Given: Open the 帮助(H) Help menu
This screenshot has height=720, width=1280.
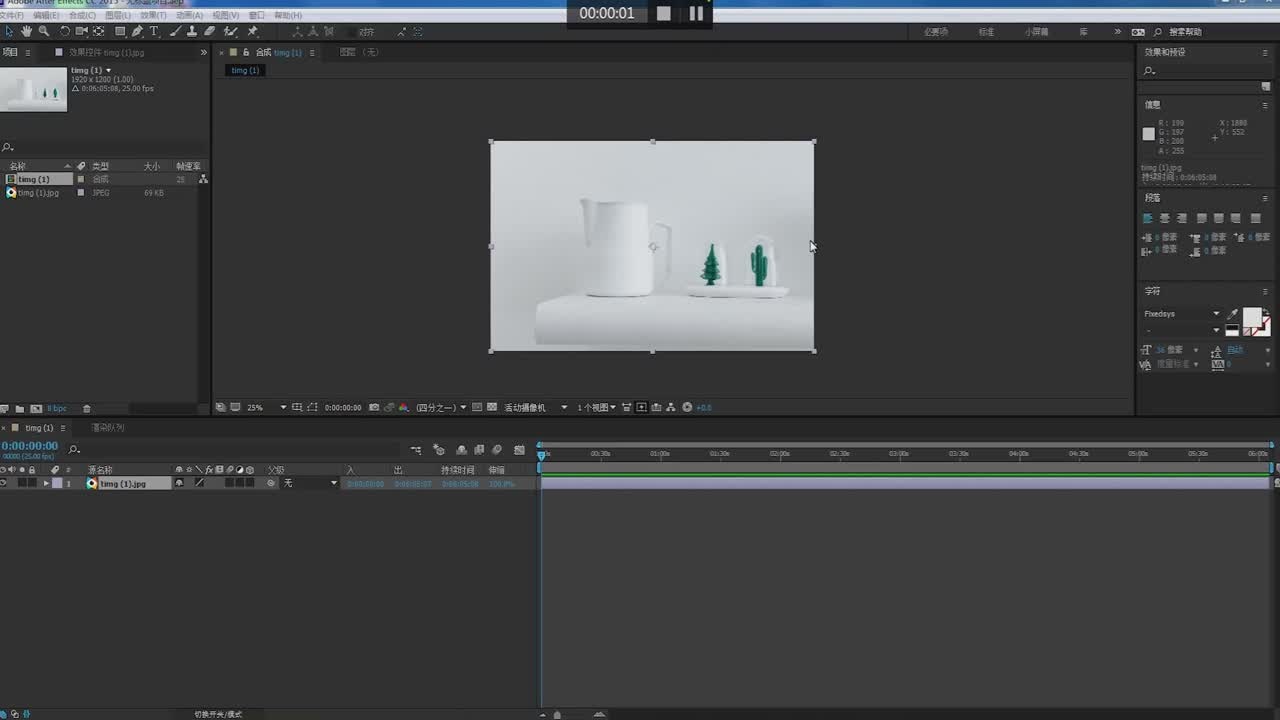Looking at the screenshot, I should click(x=287, y=15).
